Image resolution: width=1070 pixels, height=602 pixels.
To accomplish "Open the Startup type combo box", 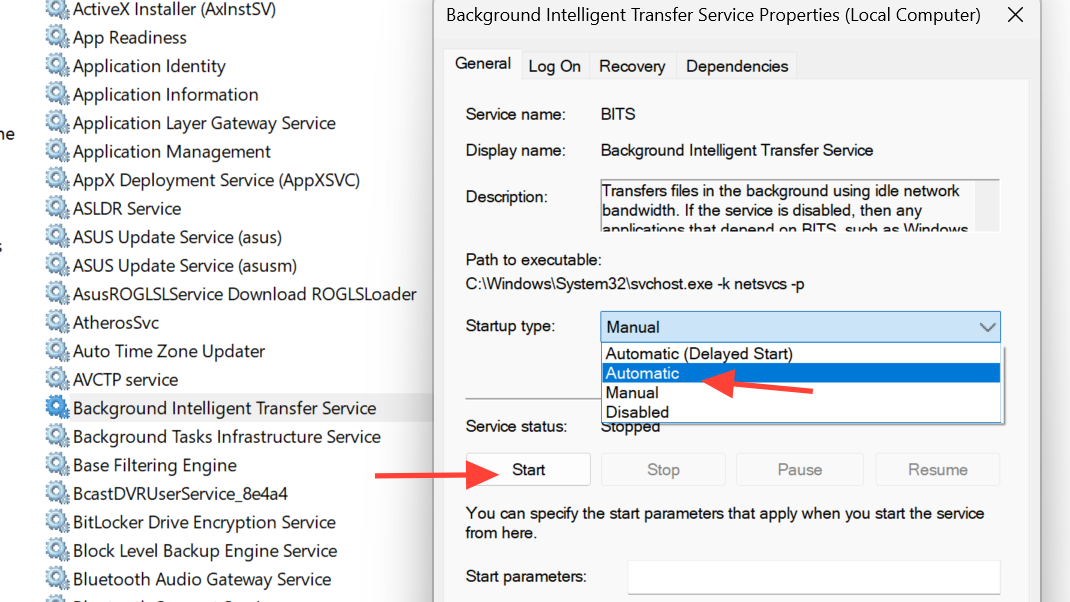I will [x=800, y=327].
